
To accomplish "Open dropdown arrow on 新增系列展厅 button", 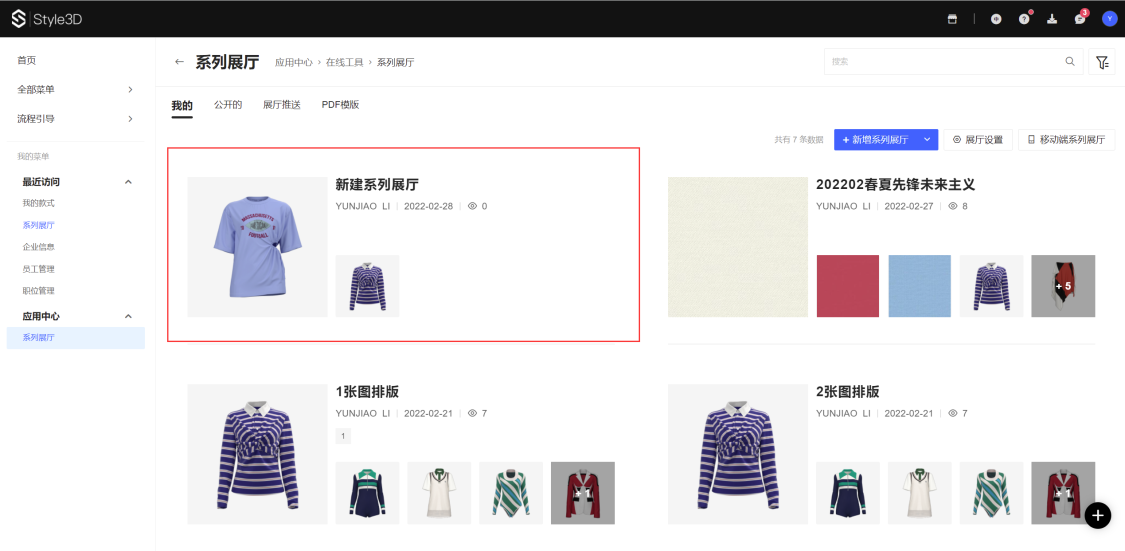I will click(928, 140).
